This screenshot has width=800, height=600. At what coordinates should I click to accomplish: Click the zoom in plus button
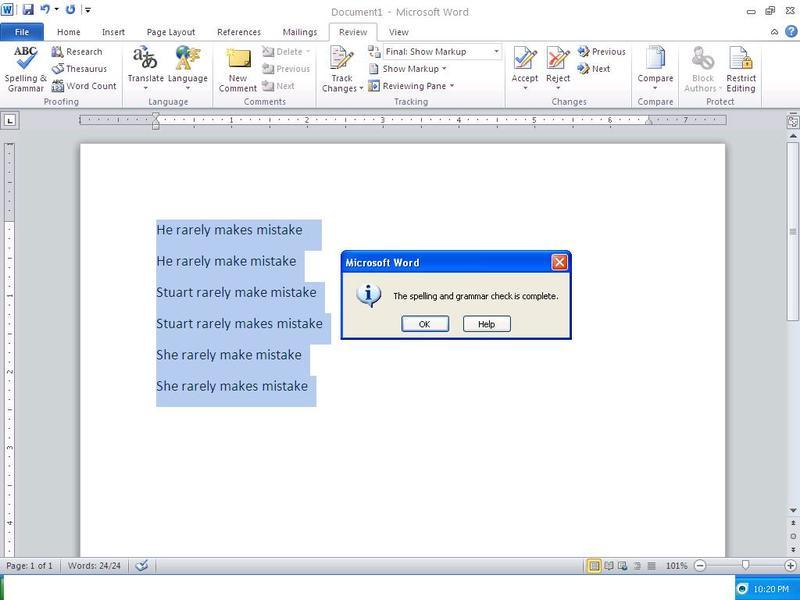tap(790, 566)
